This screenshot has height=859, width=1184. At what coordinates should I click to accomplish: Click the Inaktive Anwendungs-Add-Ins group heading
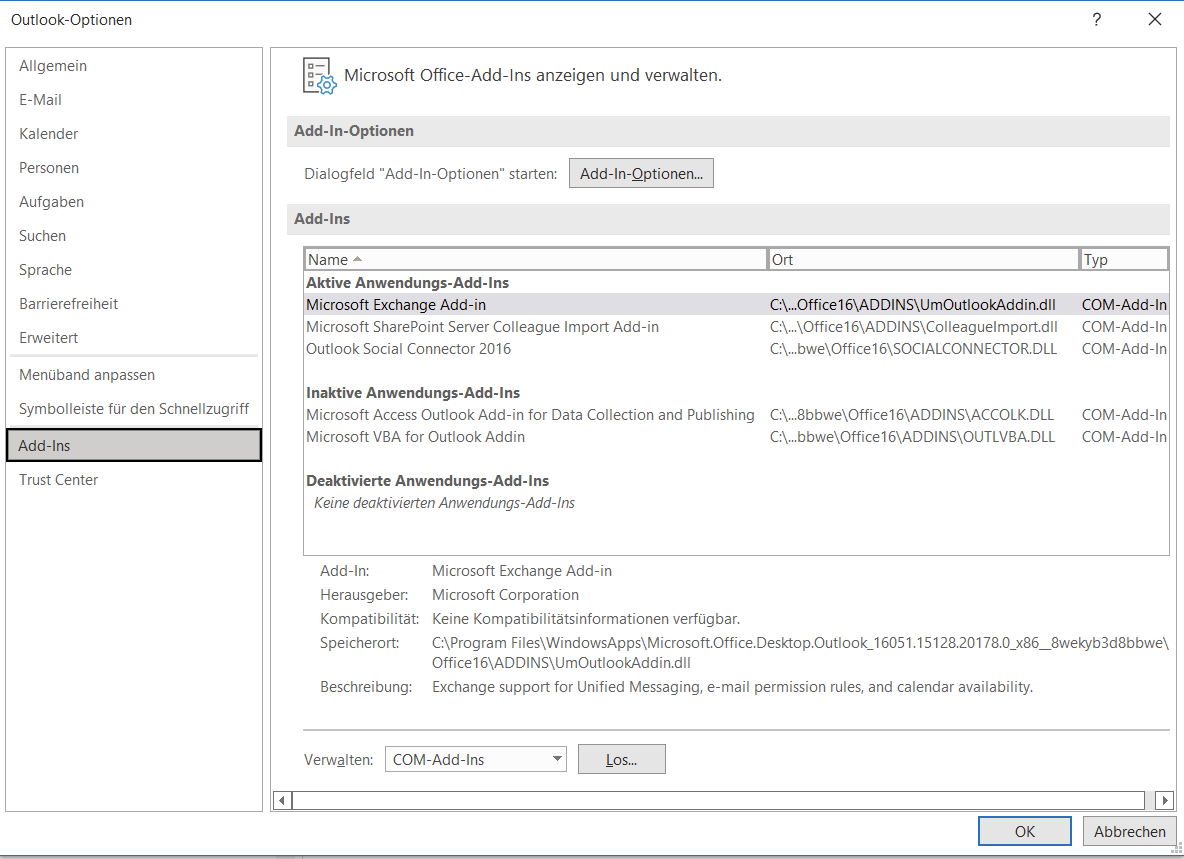[x=413, y=393]
